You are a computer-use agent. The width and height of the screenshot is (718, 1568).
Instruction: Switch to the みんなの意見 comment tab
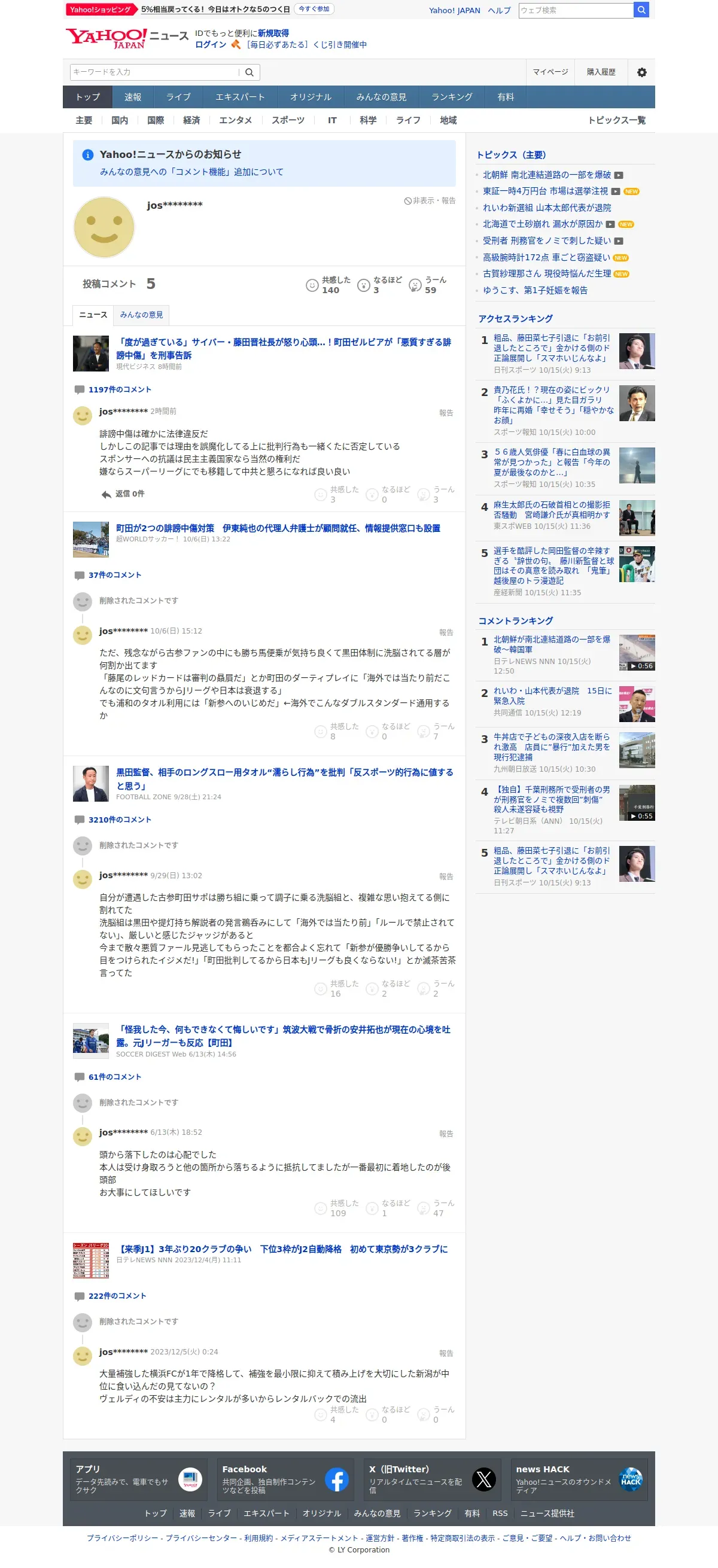pyautogui.click(x=141, y=315)
